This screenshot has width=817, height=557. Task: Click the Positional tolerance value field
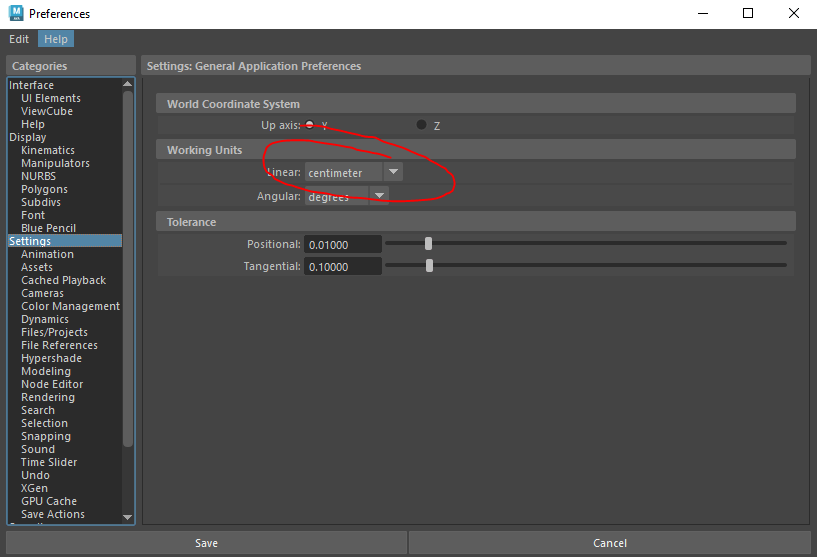click(343, 244)
